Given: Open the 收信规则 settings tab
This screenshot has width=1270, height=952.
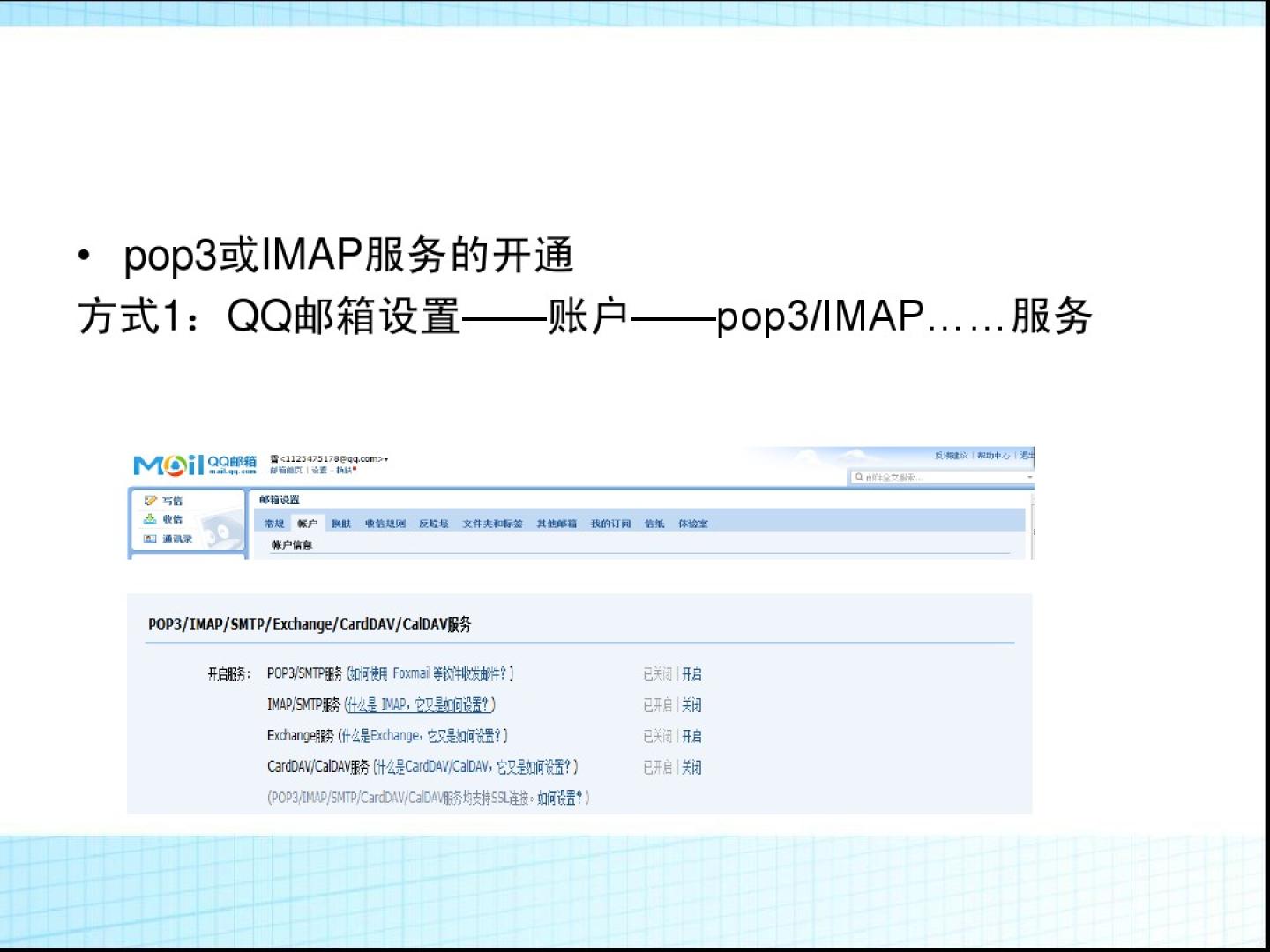Looking at the screenshot, I should 385,524.
